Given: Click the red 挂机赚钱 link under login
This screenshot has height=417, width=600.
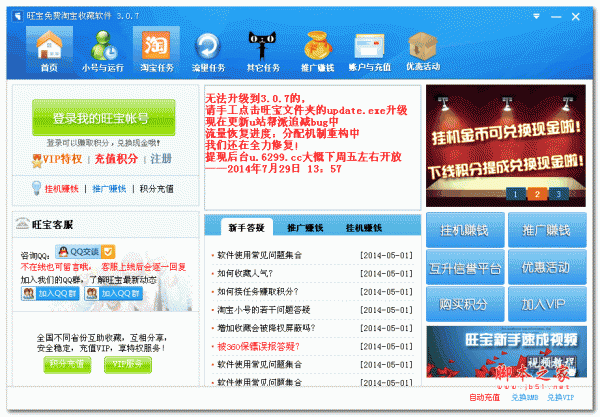Looking at the screenshot, I should 62,189.
